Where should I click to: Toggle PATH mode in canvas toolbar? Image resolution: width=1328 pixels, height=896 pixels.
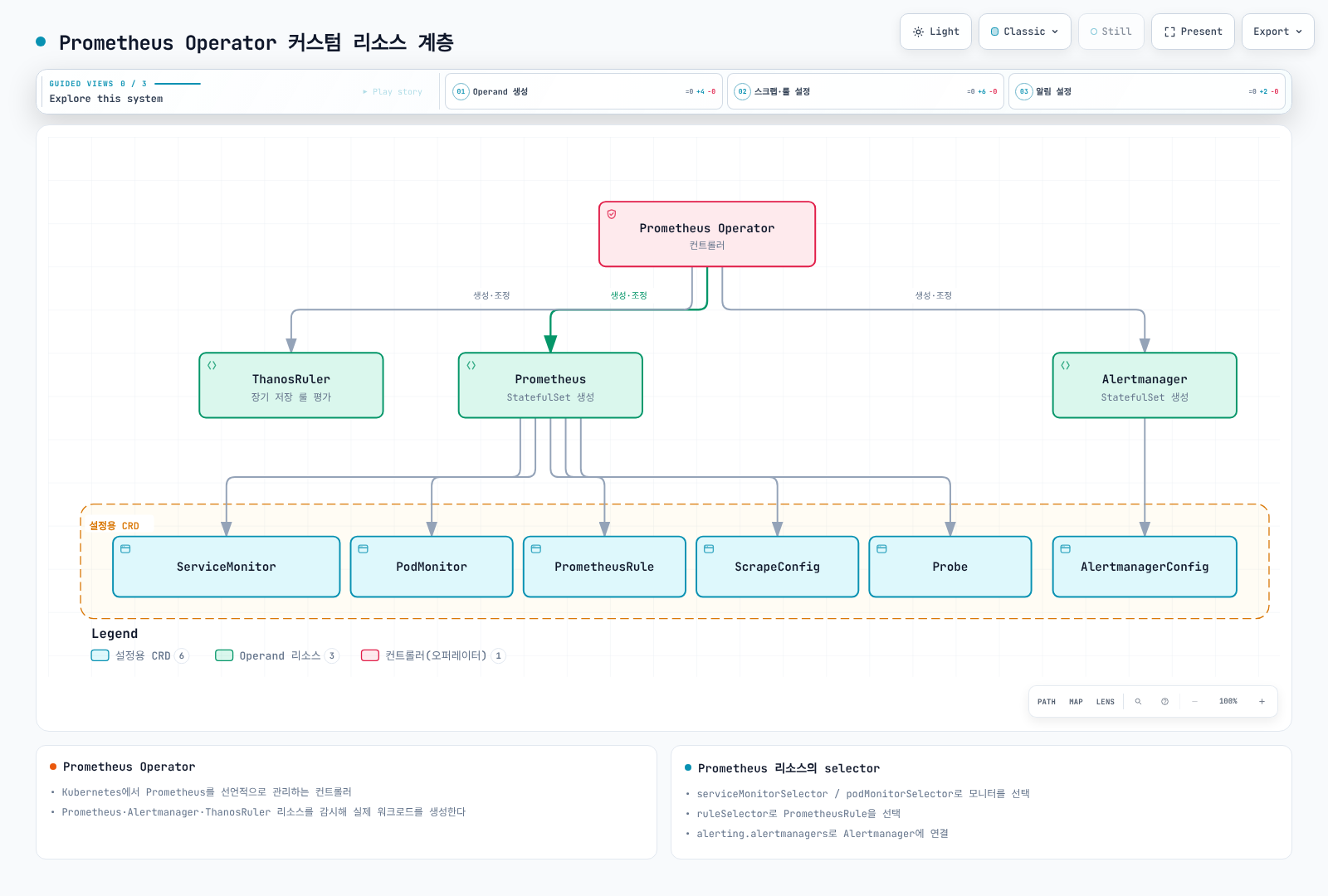(1047, 702)
